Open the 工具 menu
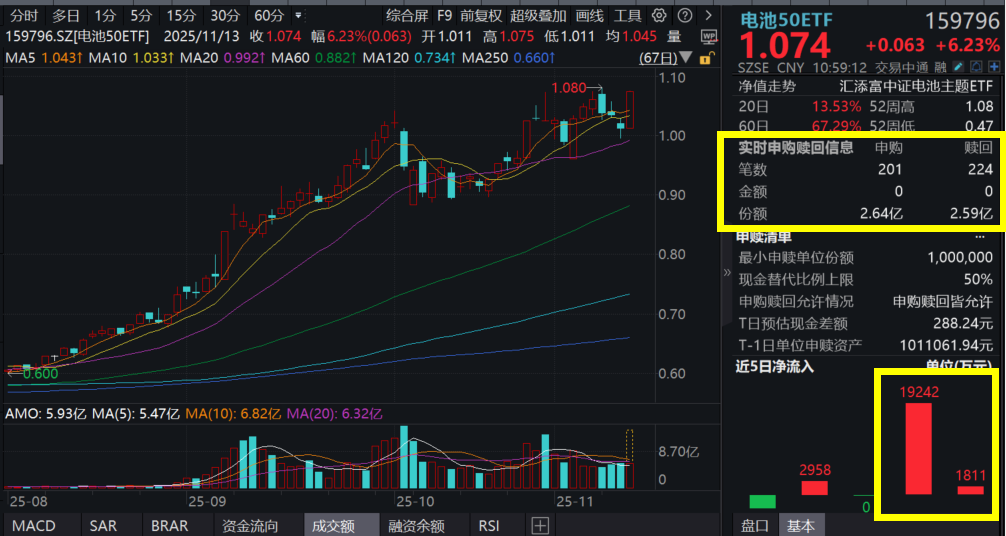 [628, 16]
